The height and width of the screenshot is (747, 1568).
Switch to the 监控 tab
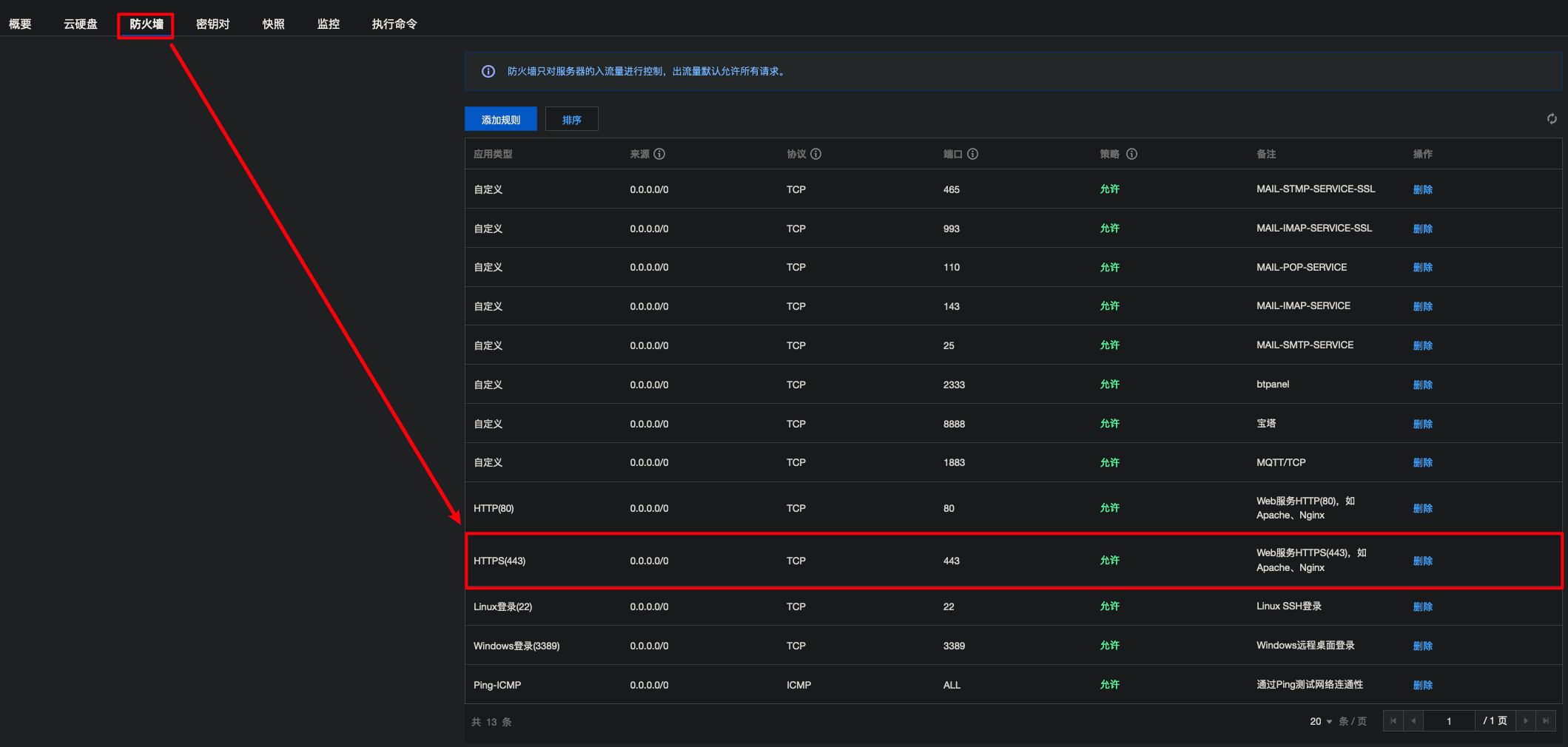coord(329,24)
